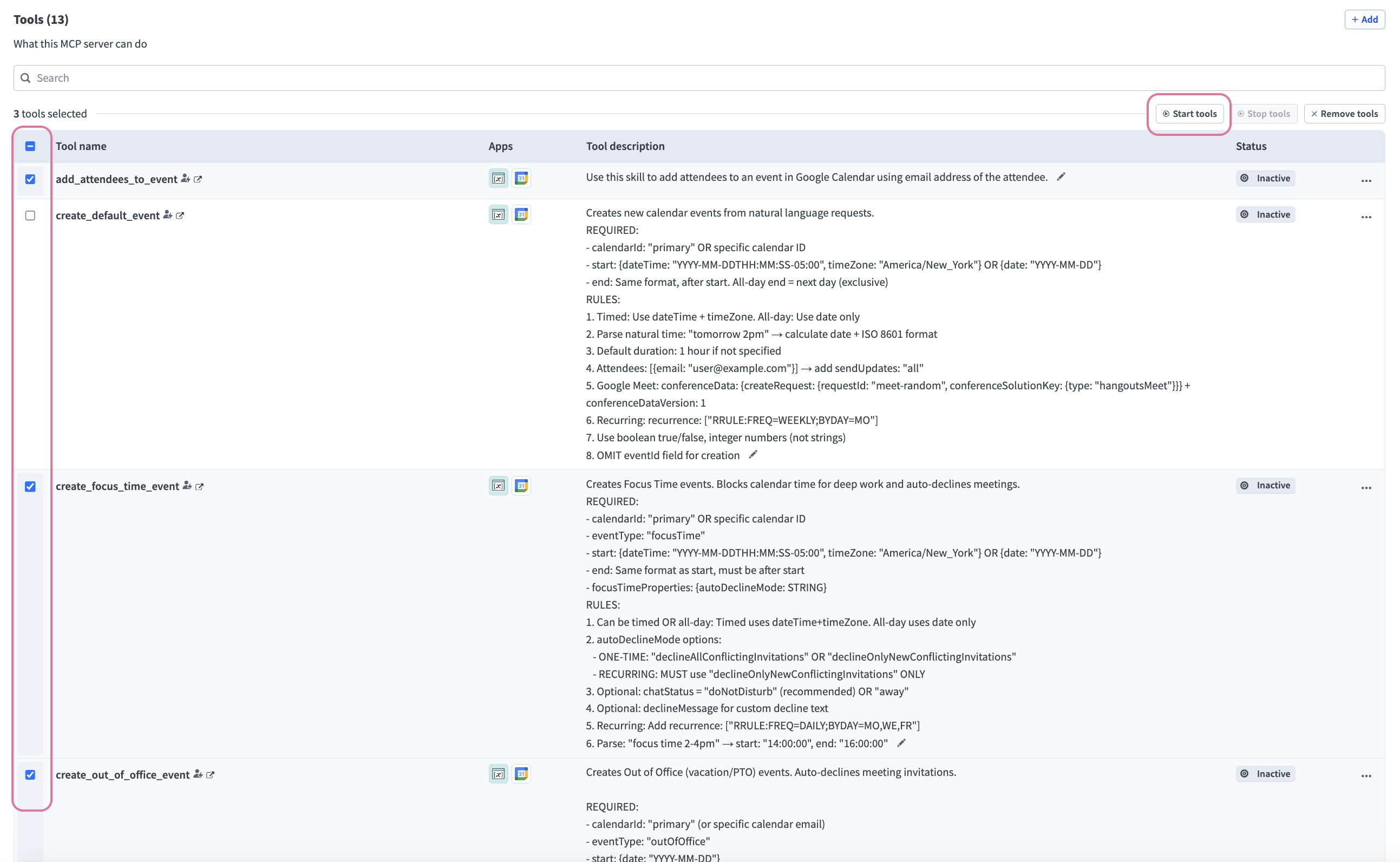
Task: Click the Google Calendar icon for create_out_of_office_event
Action: (521, 774)
